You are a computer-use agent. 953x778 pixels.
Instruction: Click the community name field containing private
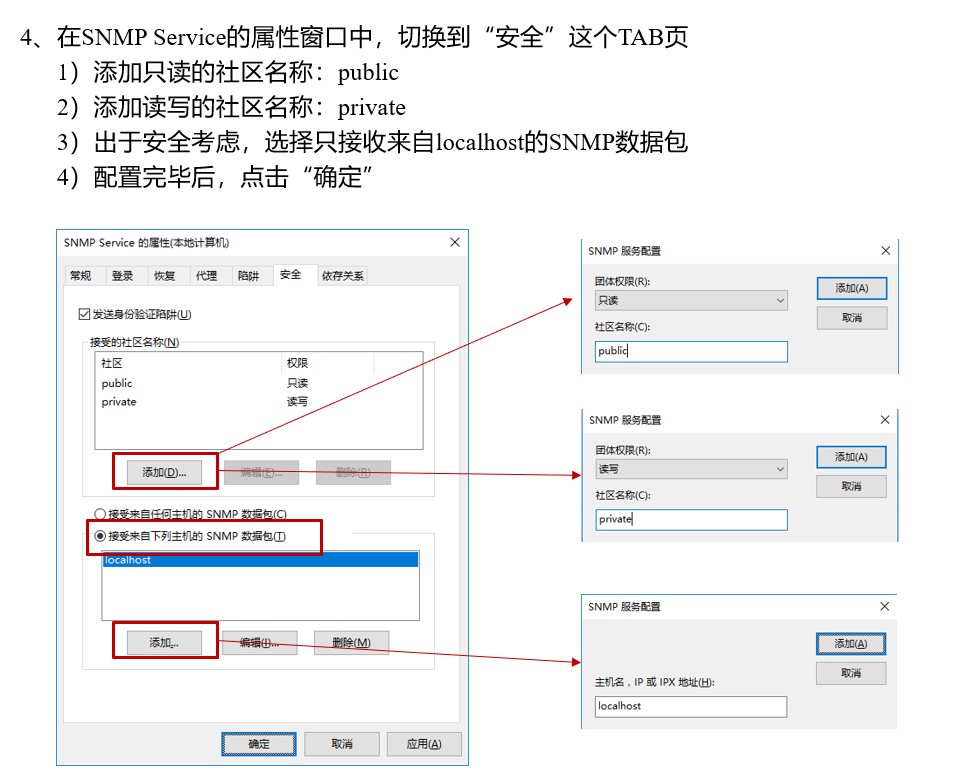[x=692, y=520]
